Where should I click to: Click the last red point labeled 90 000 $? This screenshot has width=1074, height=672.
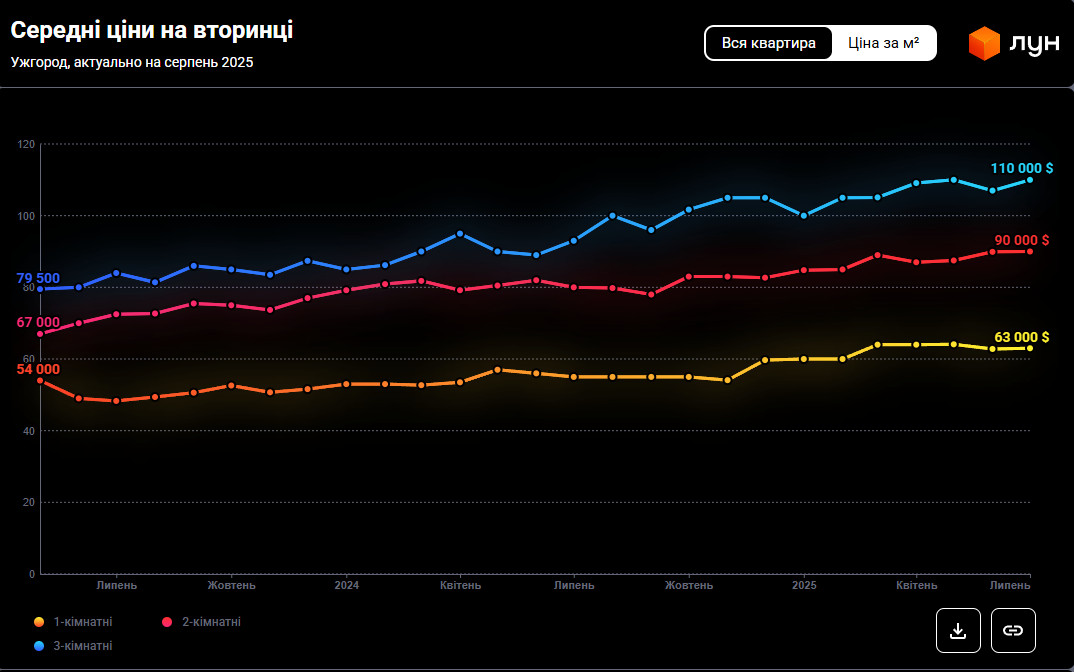1030,251
